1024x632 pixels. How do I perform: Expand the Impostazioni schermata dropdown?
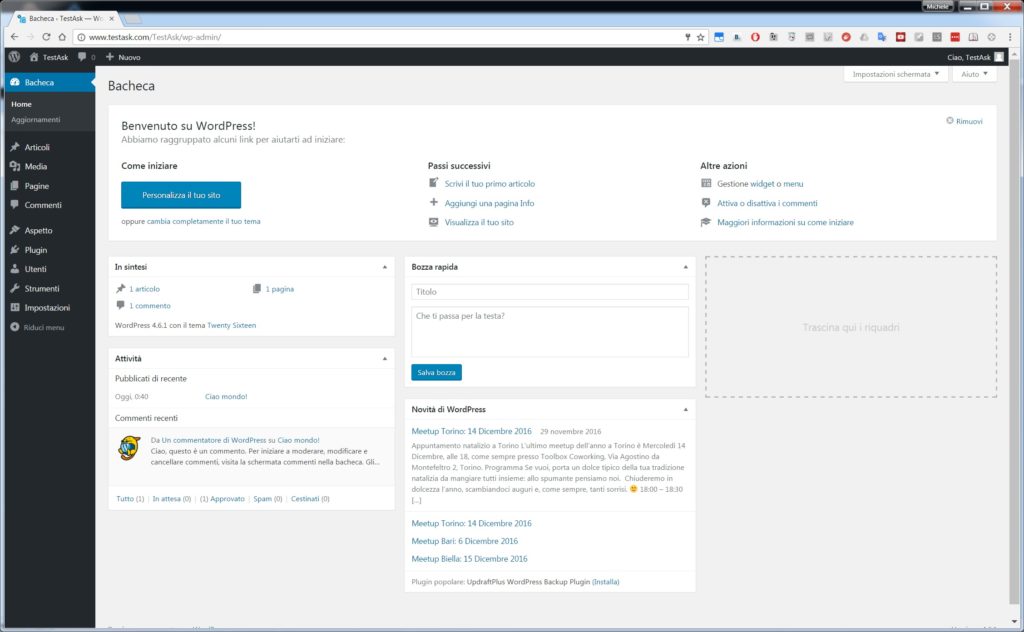[895, 74]
